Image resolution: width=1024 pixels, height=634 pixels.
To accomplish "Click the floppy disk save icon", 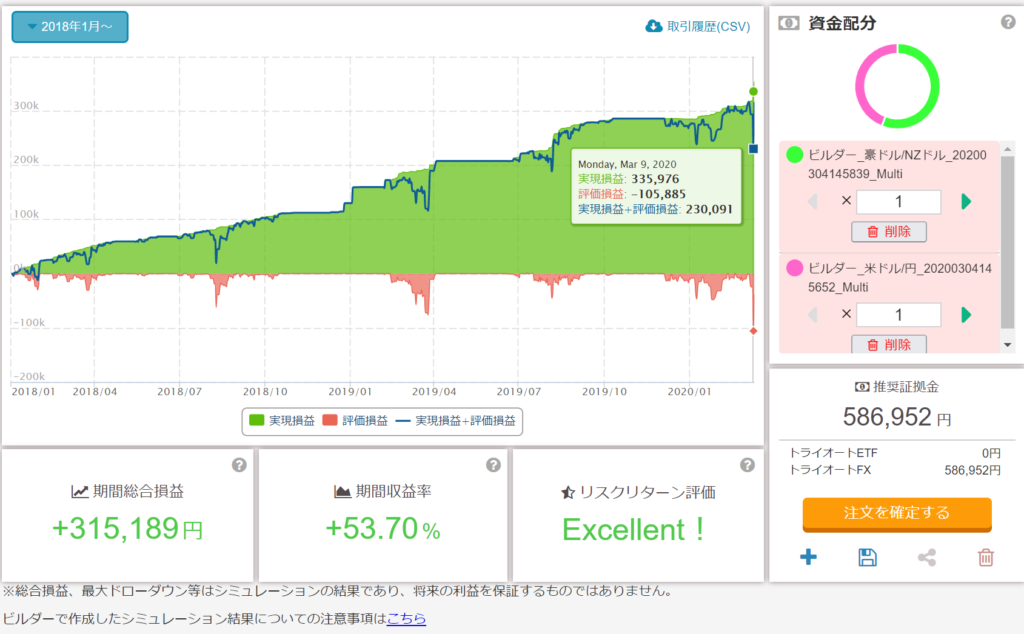I will coord(867,557).
